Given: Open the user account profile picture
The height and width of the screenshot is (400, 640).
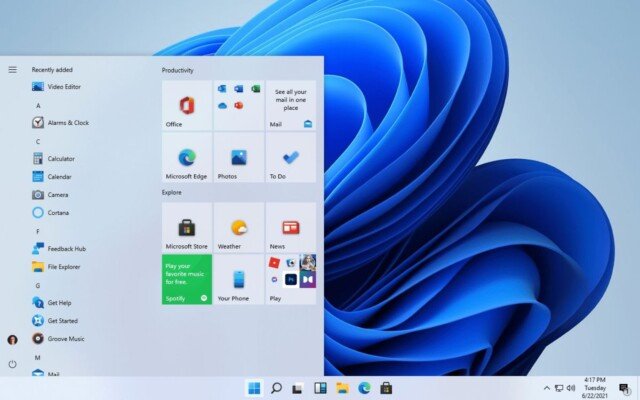Looking at the screenshot, I should click(12, 340).
